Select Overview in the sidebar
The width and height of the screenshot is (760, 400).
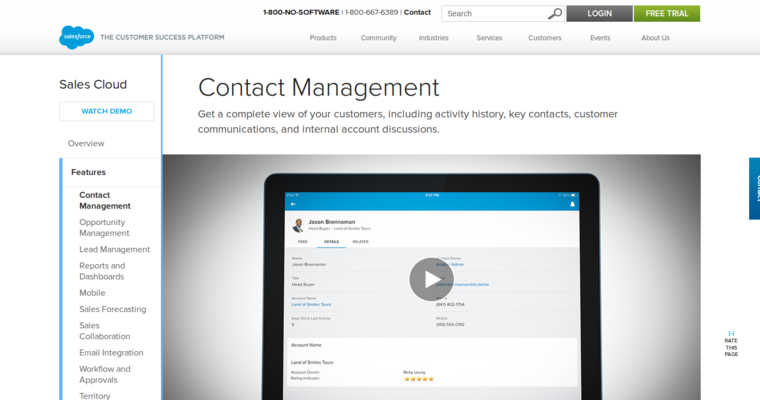coord(86,143)
